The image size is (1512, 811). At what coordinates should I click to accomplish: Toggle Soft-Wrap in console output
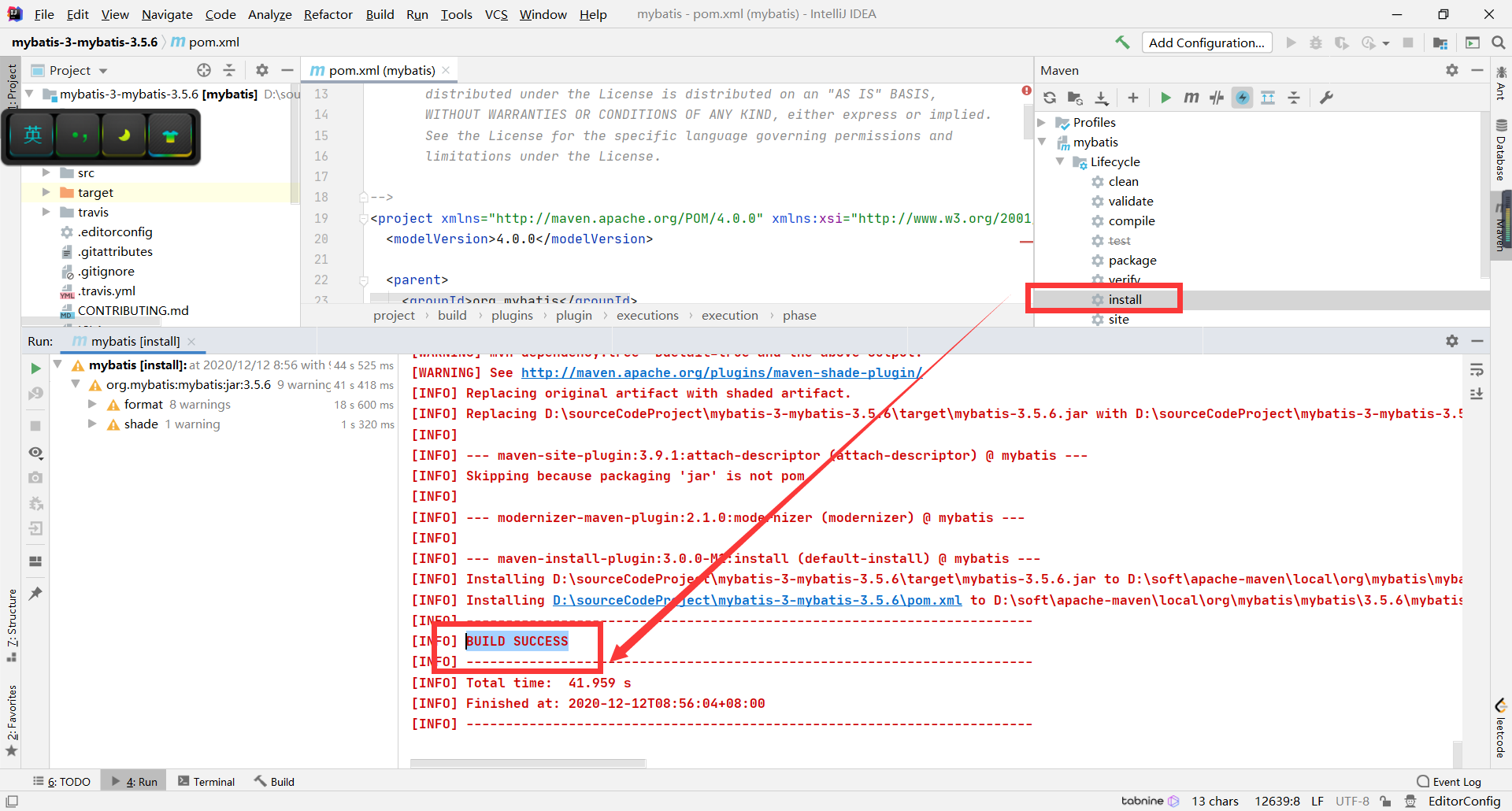(1477, 370)
